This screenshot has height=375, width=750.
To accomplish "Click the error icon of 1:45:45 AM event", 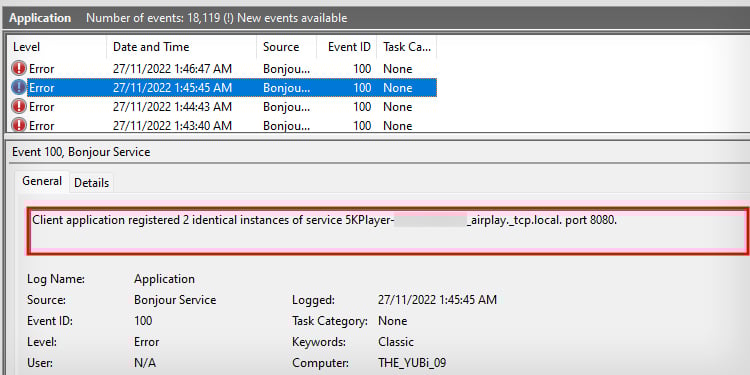I will [x=19, y=88].
